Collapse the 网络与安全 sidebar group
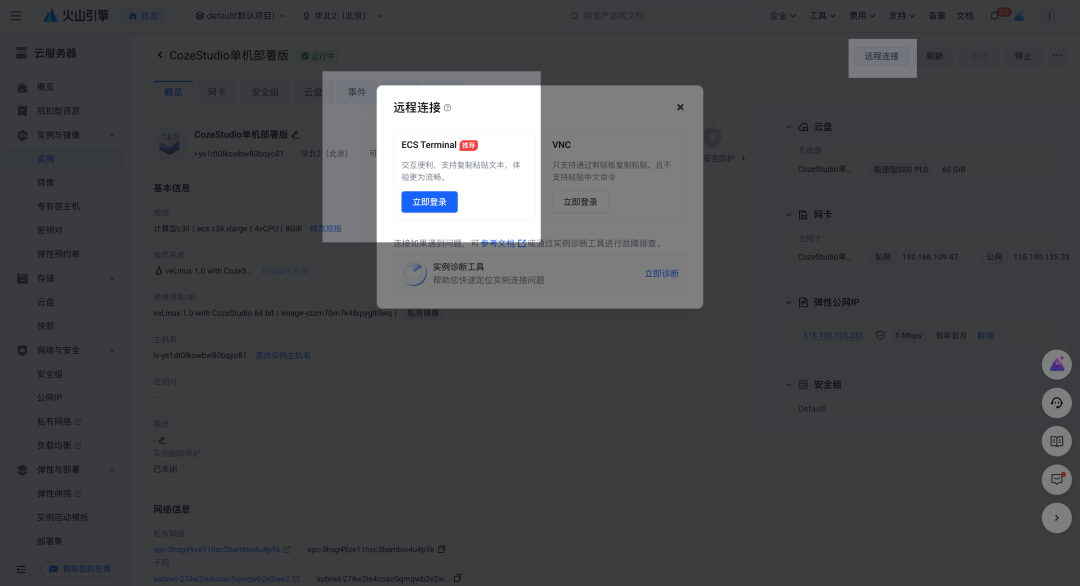Image resolution: width=1080 pixels, height=586 pixels. (x=112, y=350)
